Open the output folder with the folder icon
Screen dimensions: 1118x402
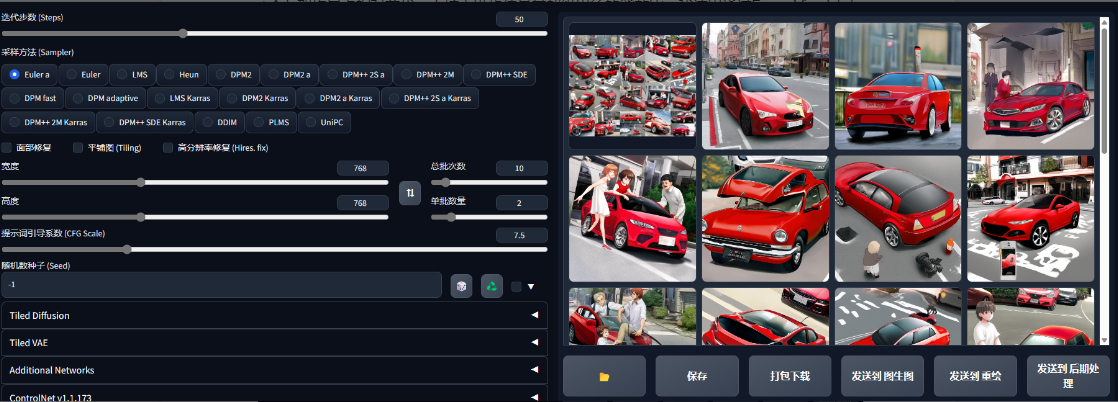tap(604, 376)
